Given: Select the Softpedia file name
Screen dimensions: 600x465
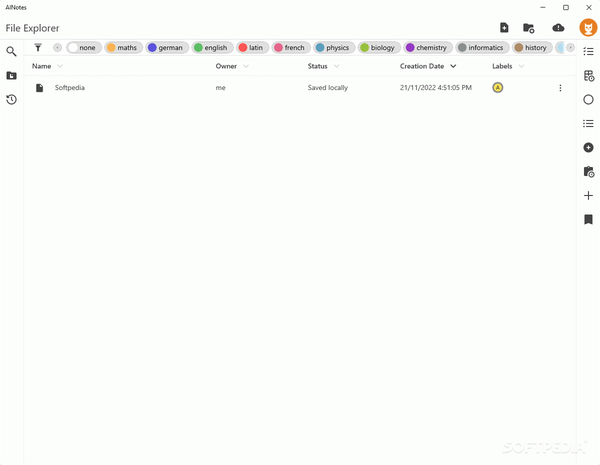Looking at the screenshot, I should (x=70, y=88).
